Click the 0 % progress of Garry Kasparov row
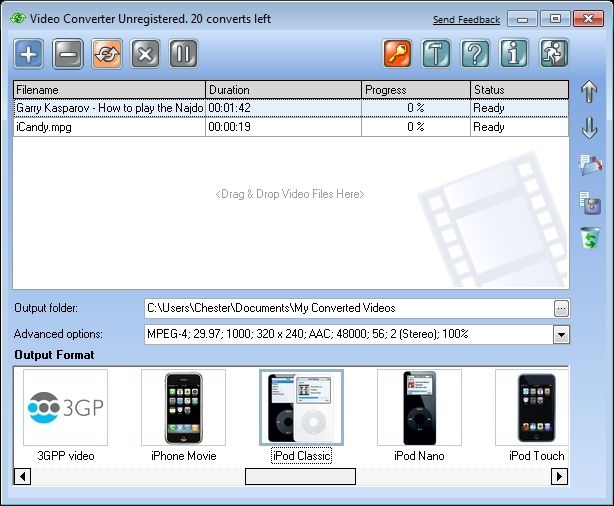The image size is (614, 506). tap(416, 108)
